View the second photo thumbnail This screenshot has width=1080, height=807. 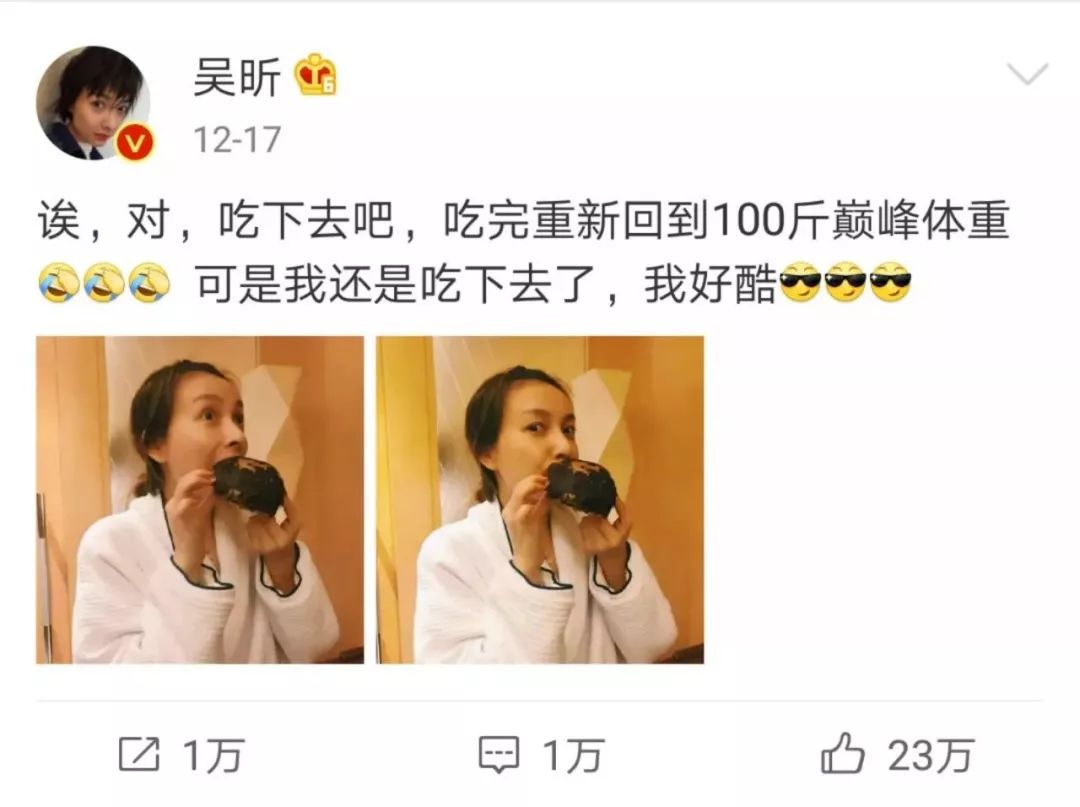pyautogui.click(x=540, y=500)
